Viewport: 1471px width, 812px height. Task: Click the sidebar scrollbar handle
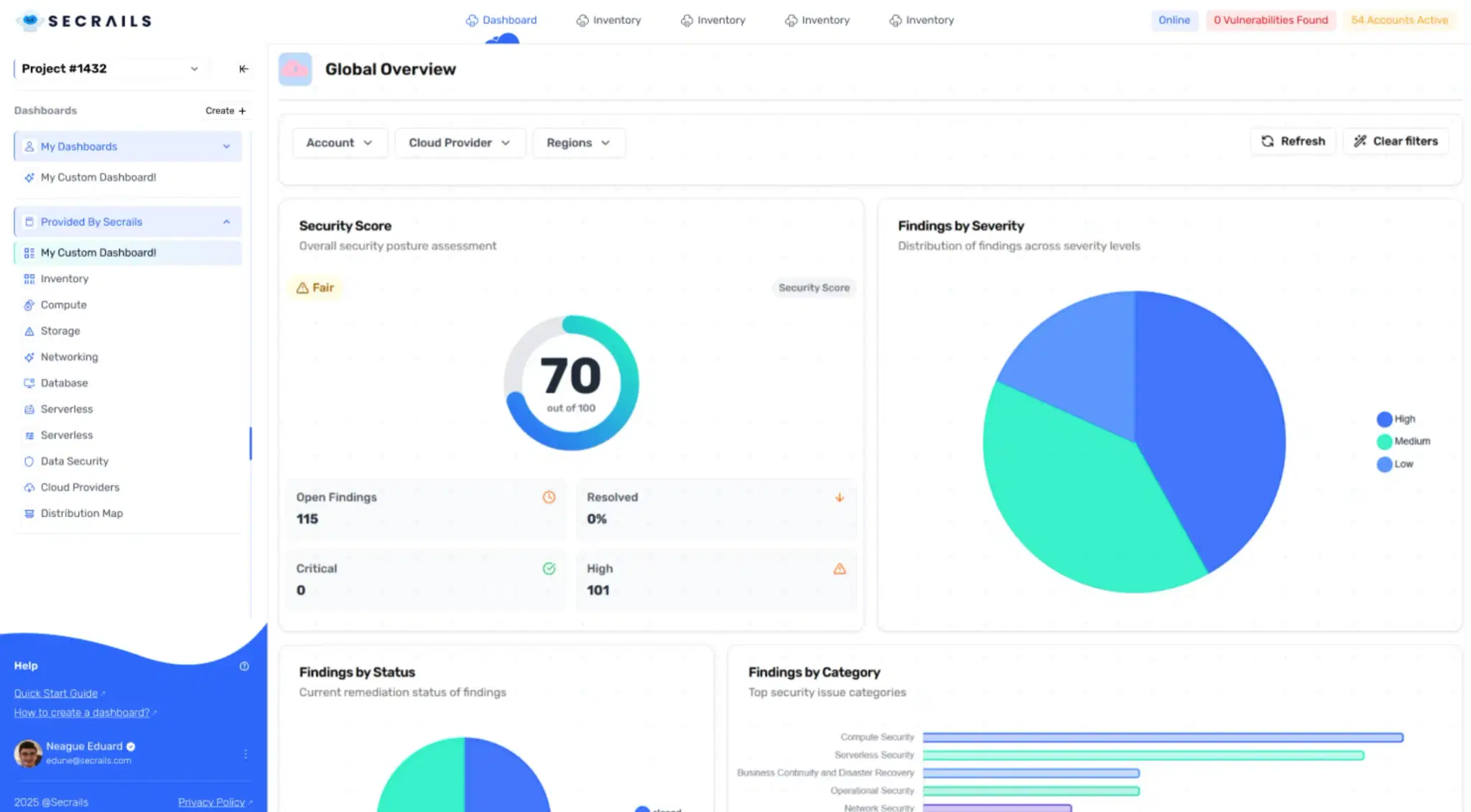coord(251,443)
